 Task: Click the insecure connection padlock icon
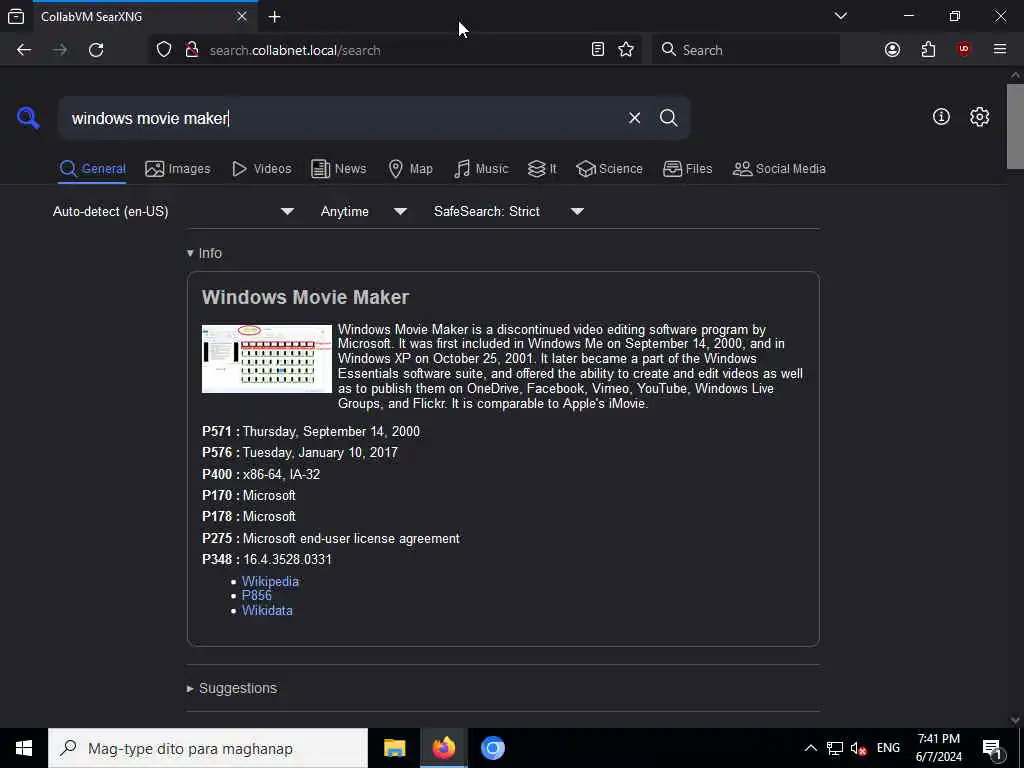tap(191, 50)
